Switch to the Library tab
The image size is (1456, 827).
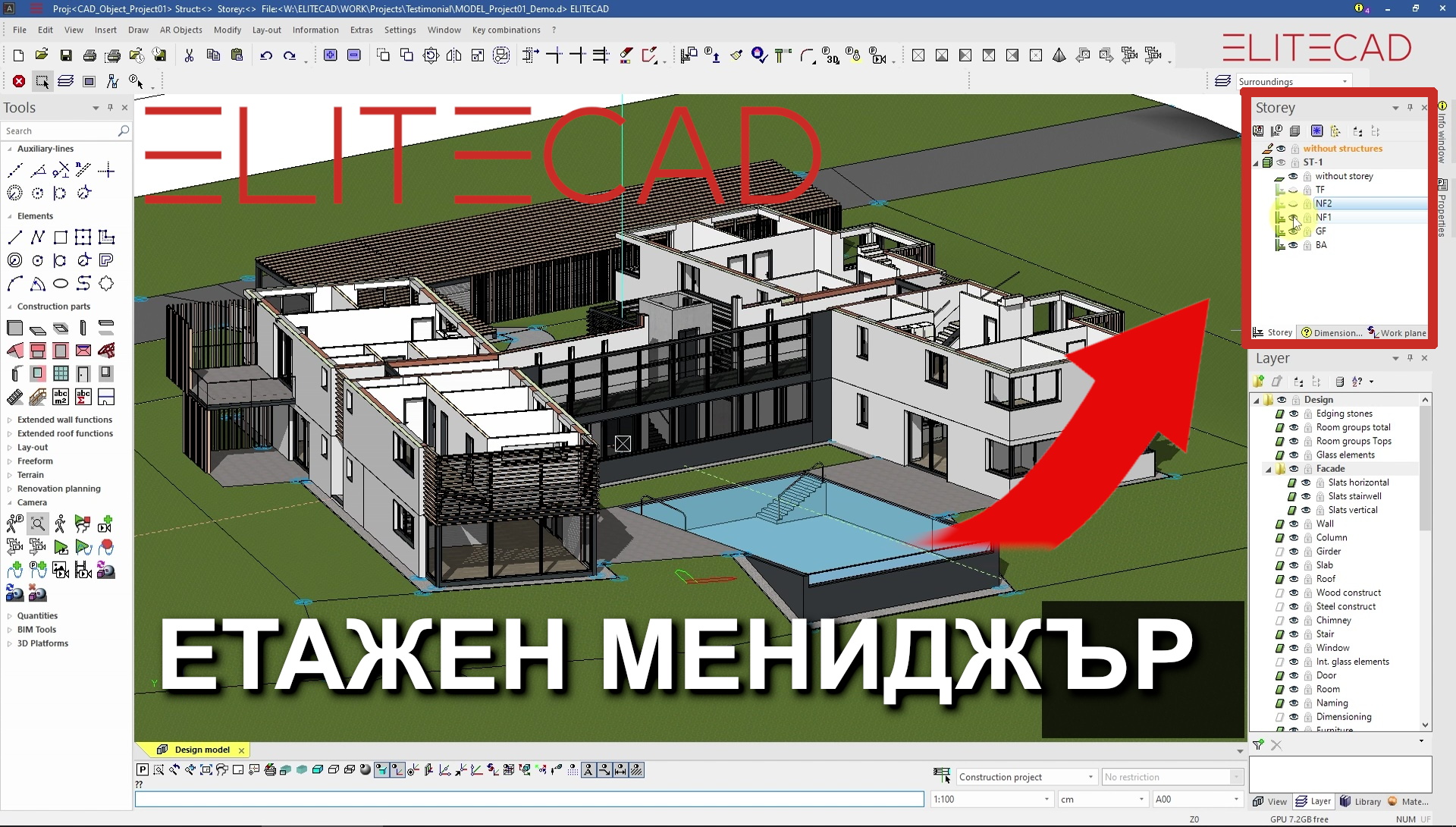[x=1360, y=801]
